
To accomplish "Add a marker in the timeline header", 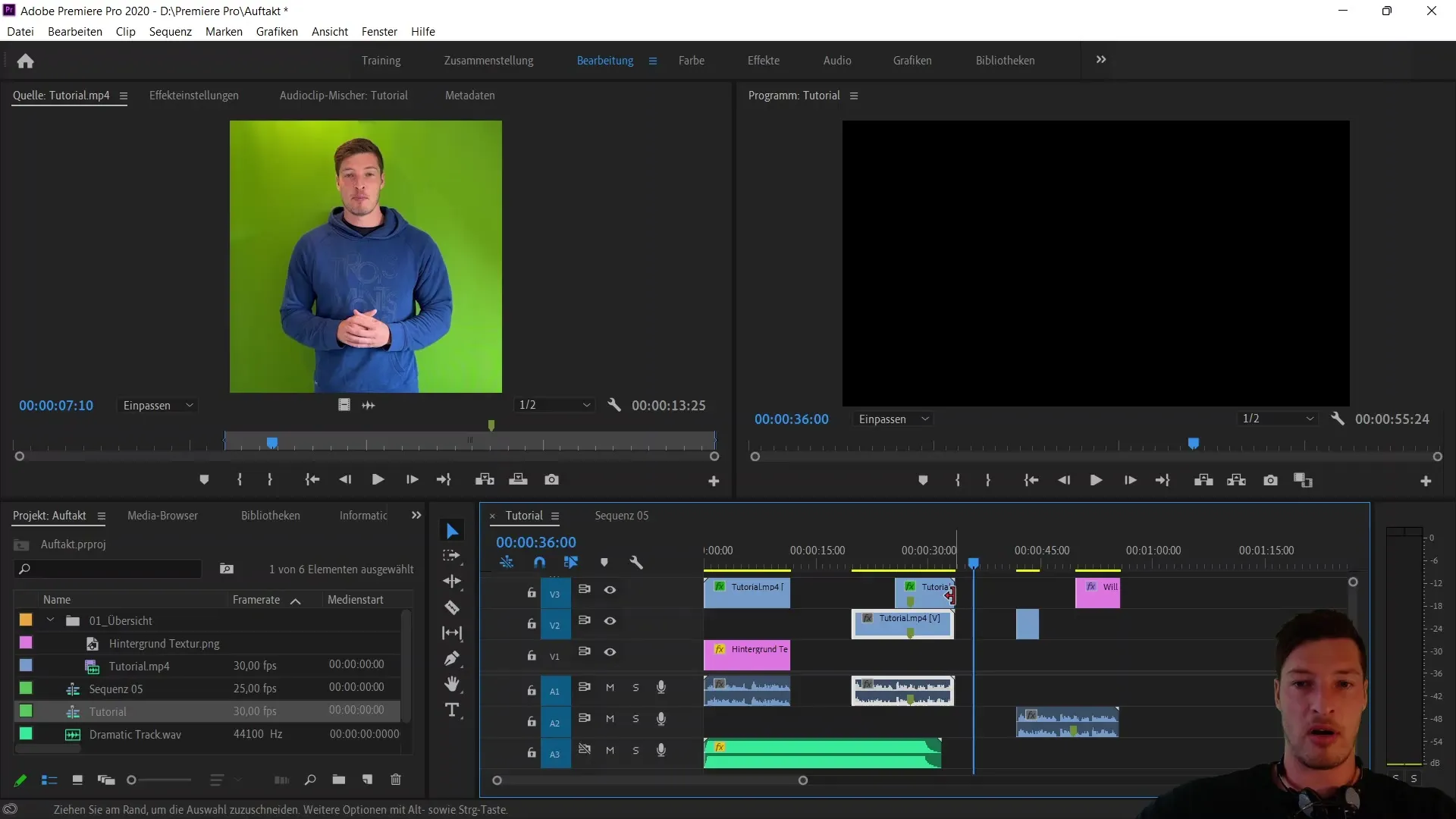I will 604,562.
